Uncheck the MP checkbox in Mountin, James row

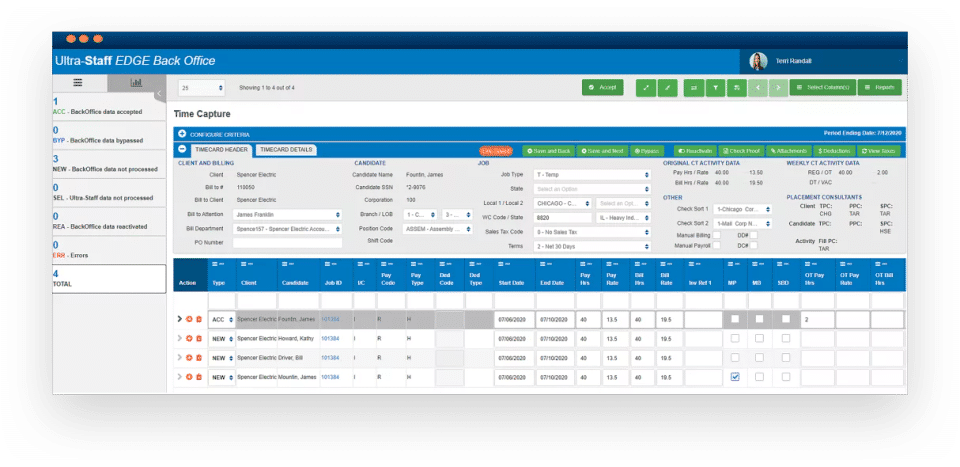[735, 377]
